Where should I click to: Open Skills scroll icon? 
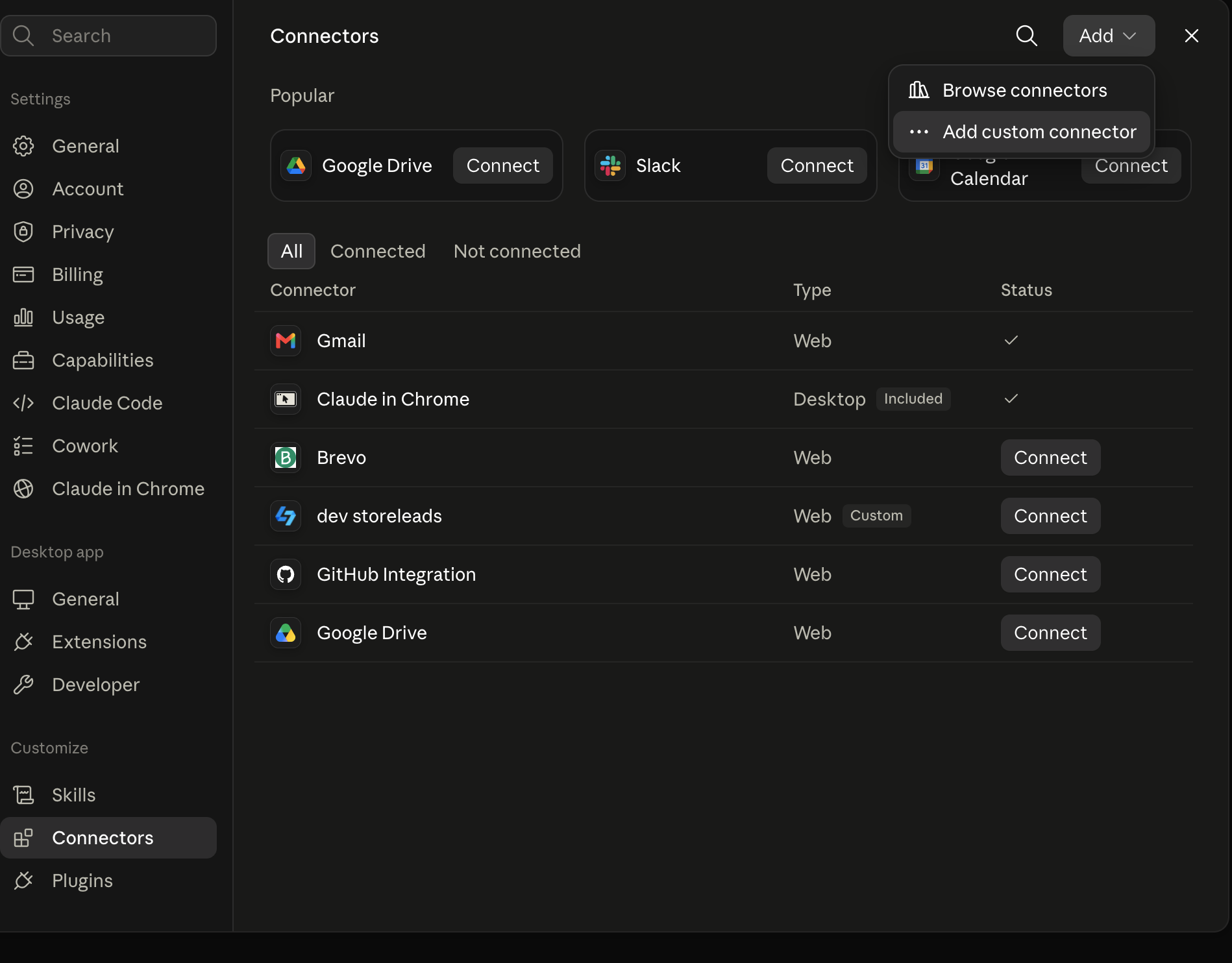tap(23, 795)
